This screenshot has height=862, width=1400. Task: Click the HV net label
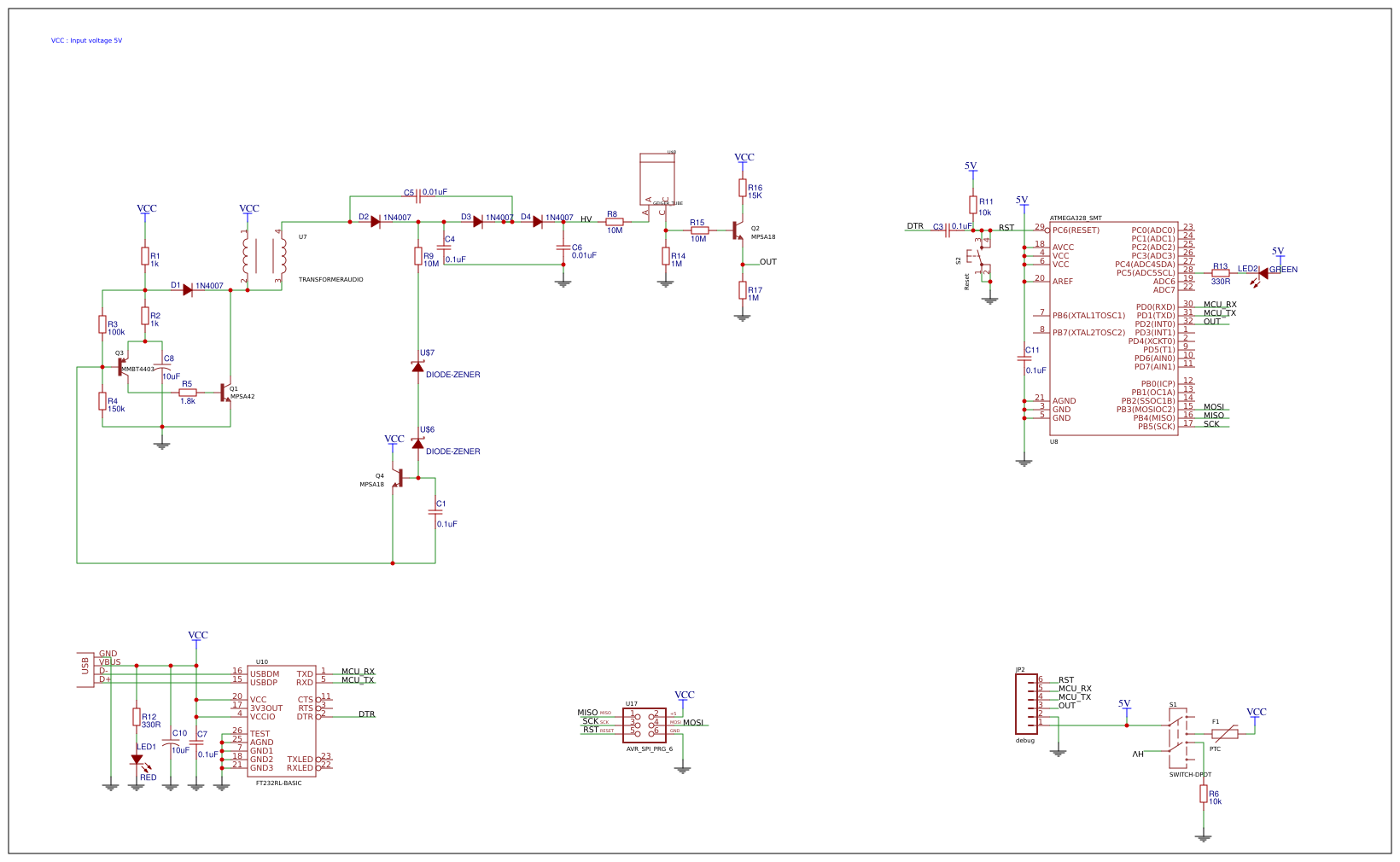(x=586, y=219)
